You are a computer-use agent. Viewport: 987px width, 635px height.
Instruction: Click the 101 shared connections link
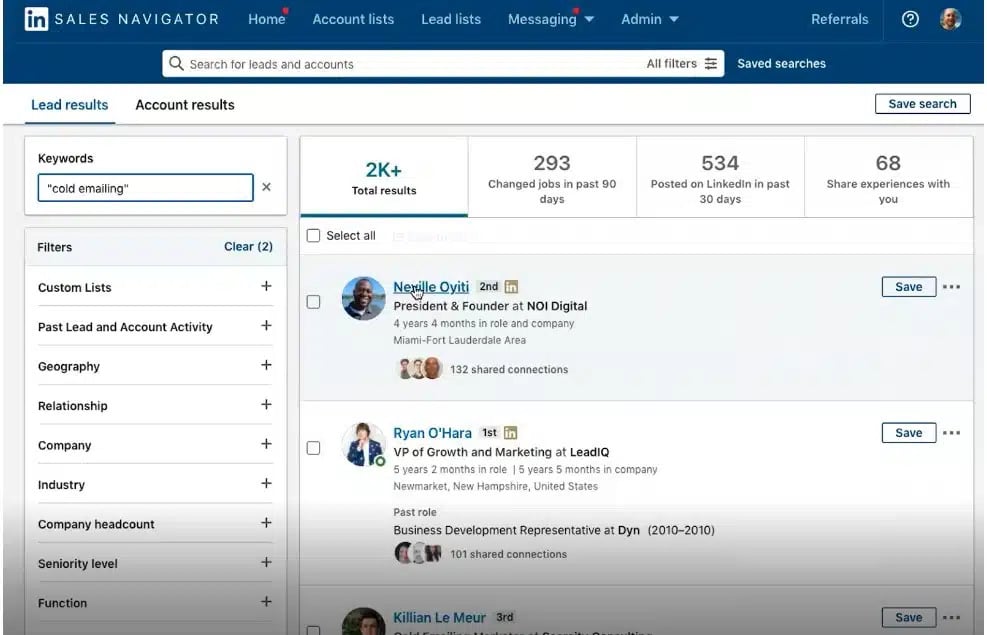(x=508, y=554)
